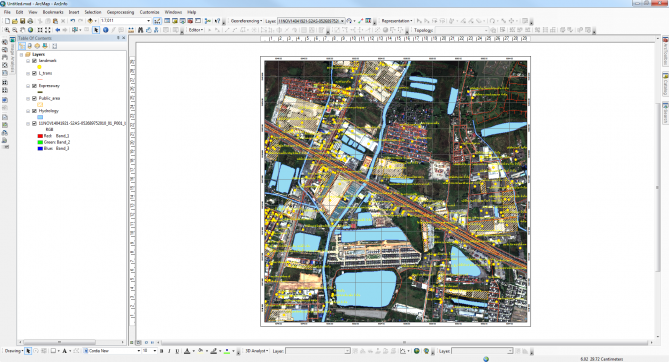669x362 pixels.
Task: Uncheck the L_trans layer visibility
Action: [34, 73]
